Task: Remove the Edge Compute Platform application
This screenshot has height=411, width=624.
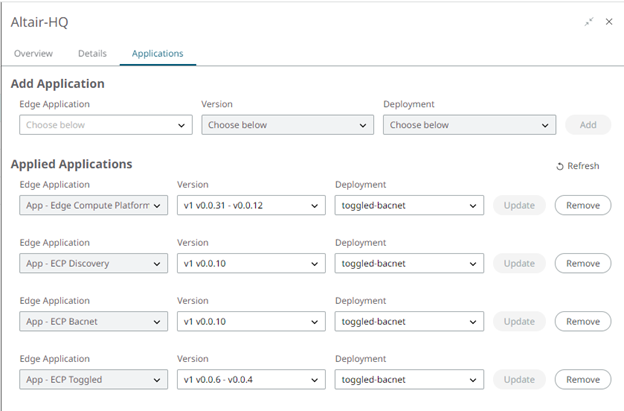Action: click(583, 205)
